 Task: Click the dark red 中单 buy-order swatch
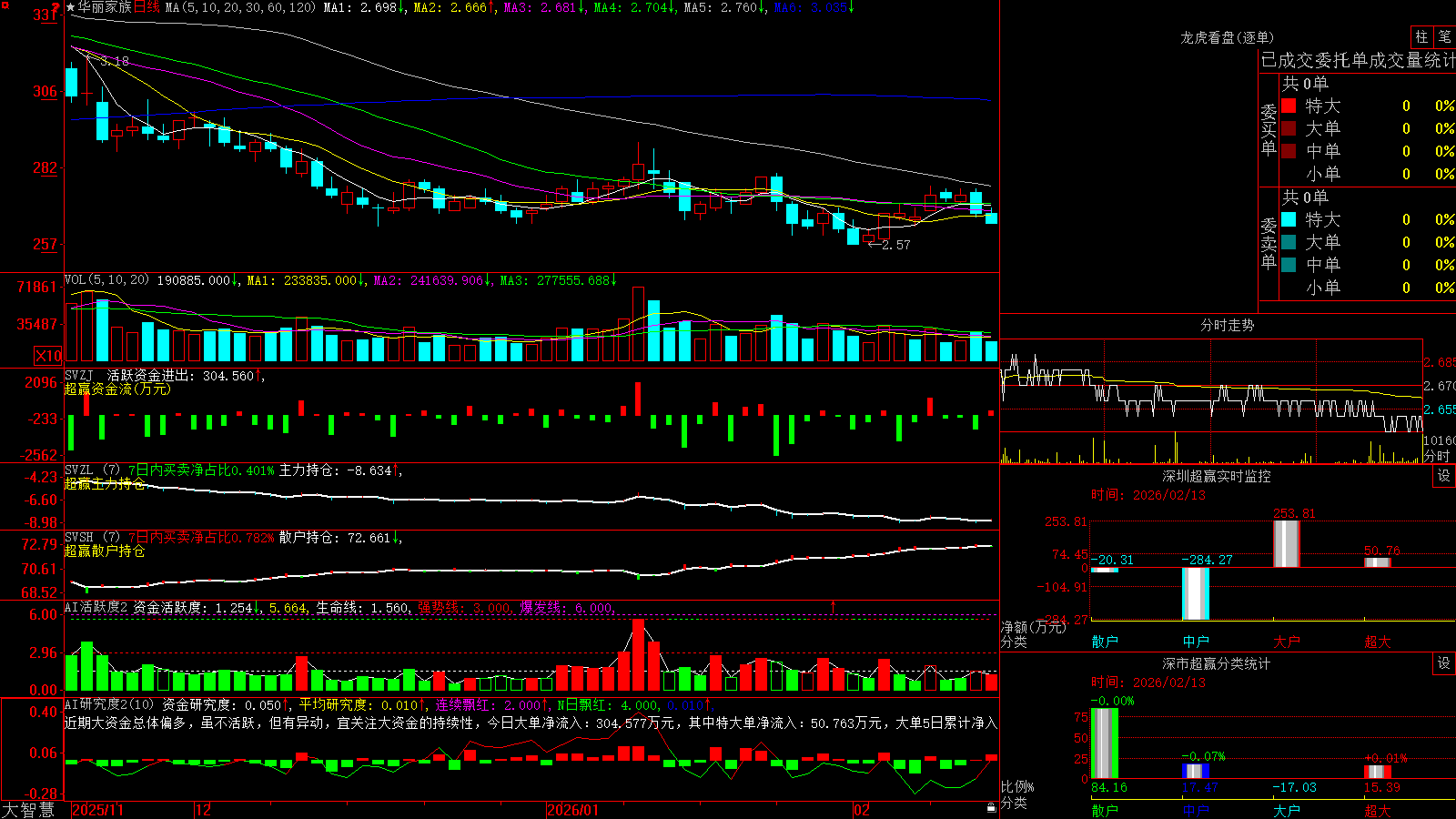coord(1289,150)
